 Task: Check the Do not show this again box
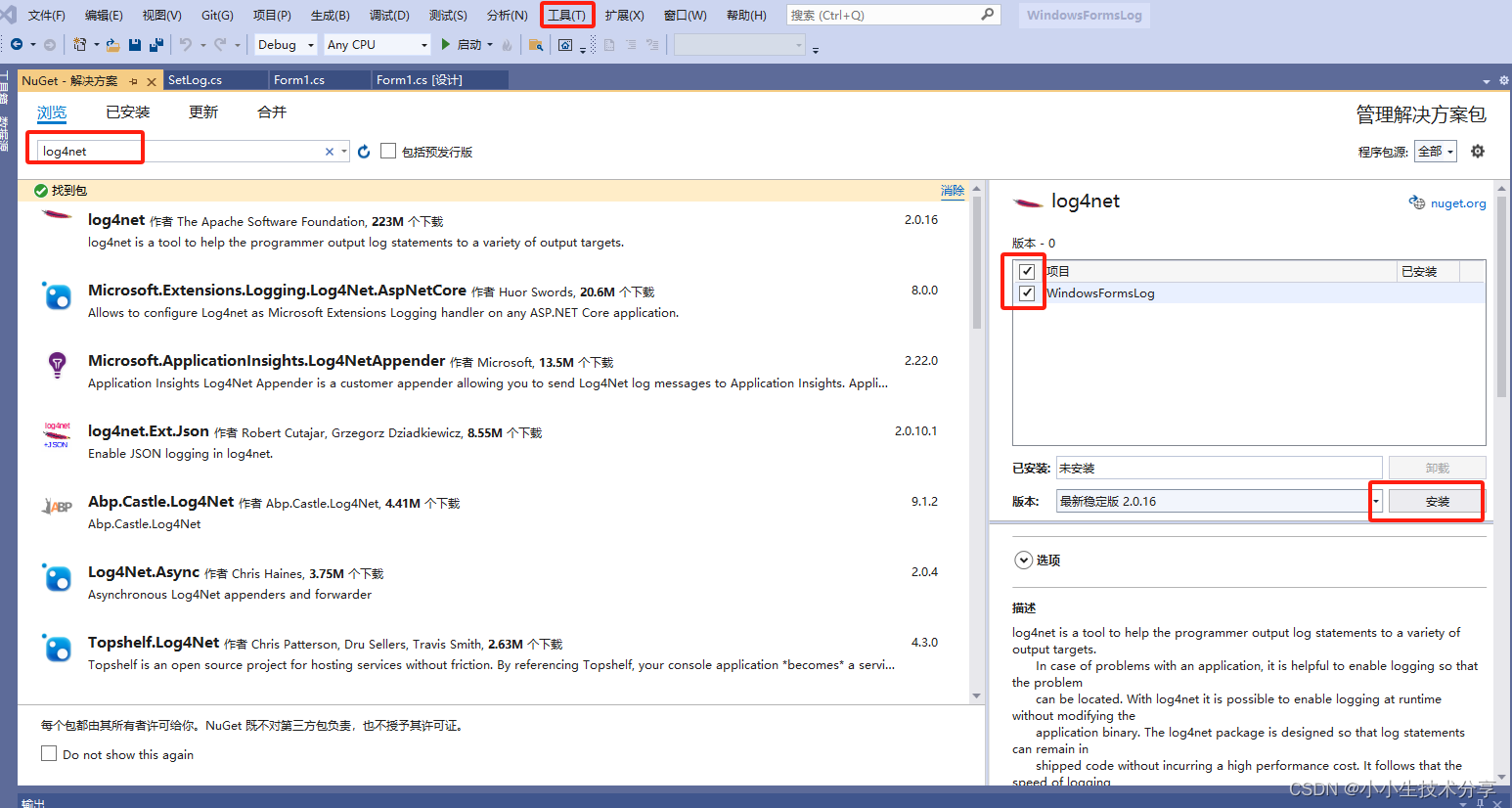49,753
